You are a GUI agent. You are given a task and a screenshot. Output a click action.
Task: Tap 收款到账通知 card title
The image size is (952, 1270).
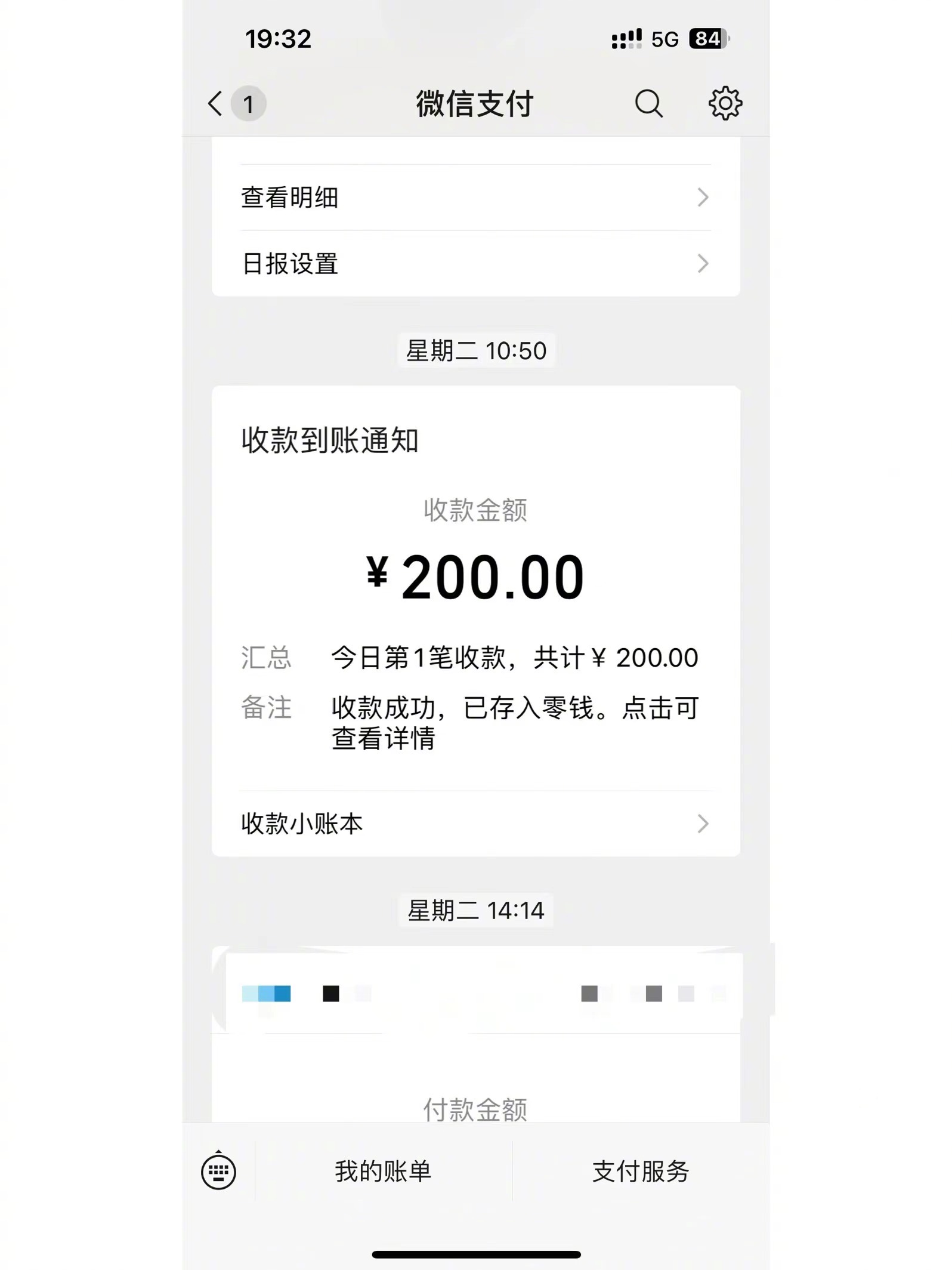330,440
